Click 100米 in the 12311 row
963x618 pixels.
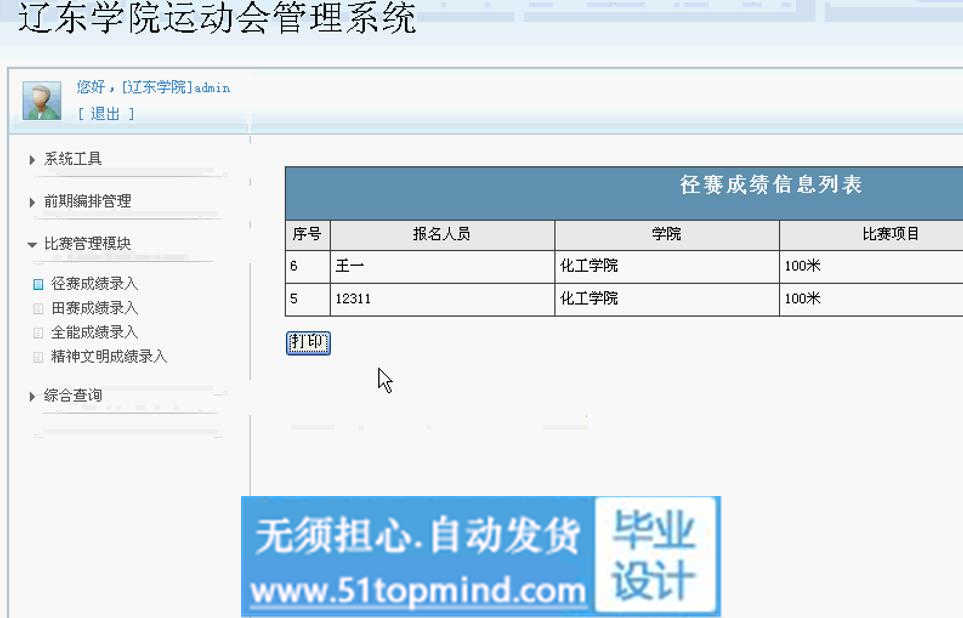802,299
